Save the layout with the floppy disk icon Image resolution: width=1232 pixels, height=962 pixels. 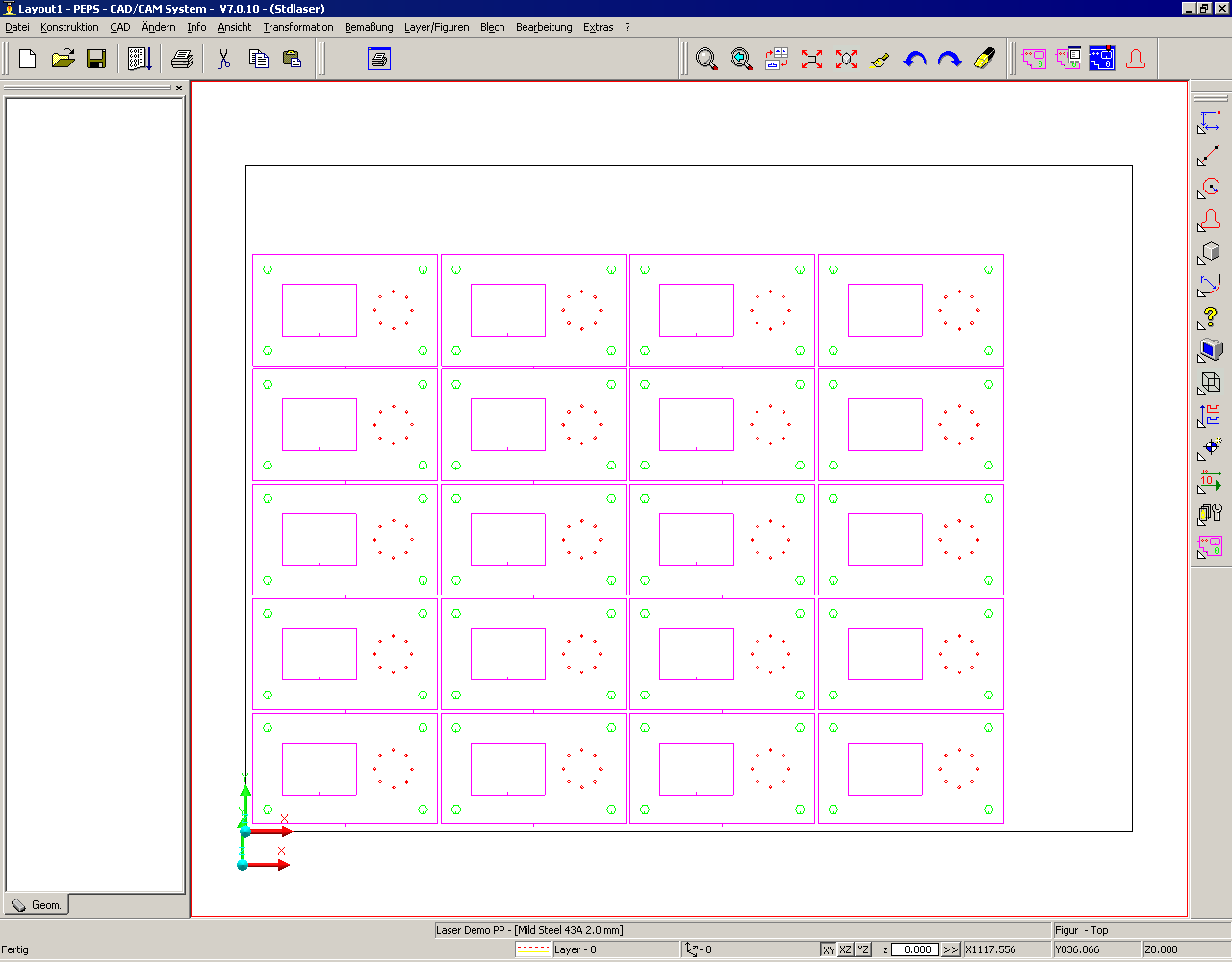click(96, 60)
